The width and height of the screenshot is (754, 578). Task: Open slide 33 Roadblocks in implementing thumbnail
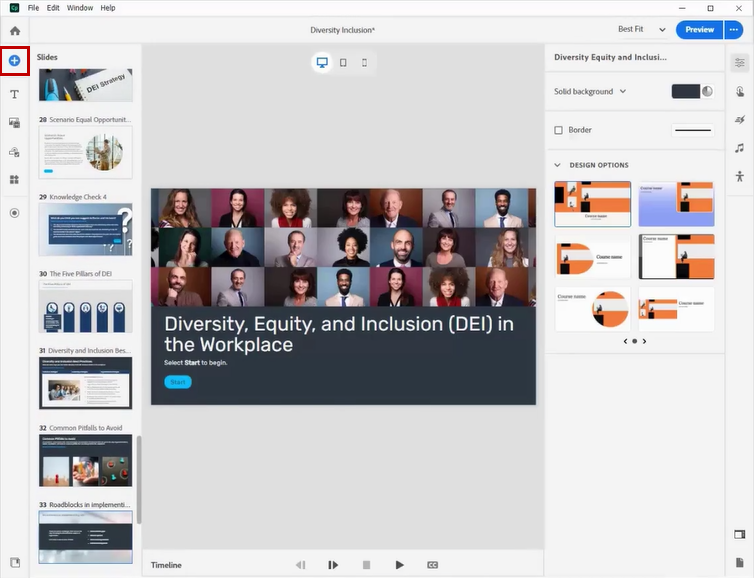tap(86, 537)
